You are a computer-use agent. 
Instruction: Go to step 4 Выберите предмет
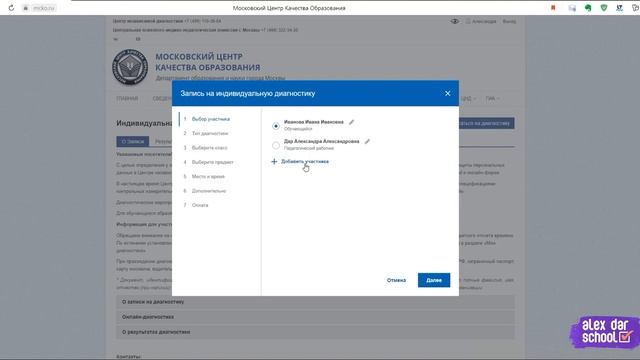coord(213,162)
